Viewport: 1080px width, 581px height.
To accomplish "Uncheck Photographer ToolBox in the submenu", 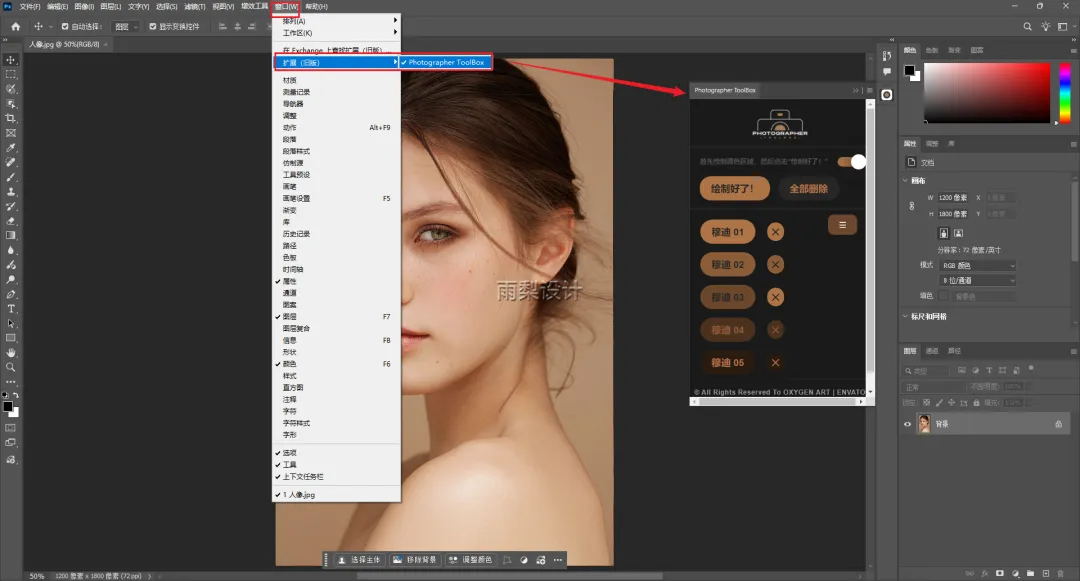I will 446,62.
